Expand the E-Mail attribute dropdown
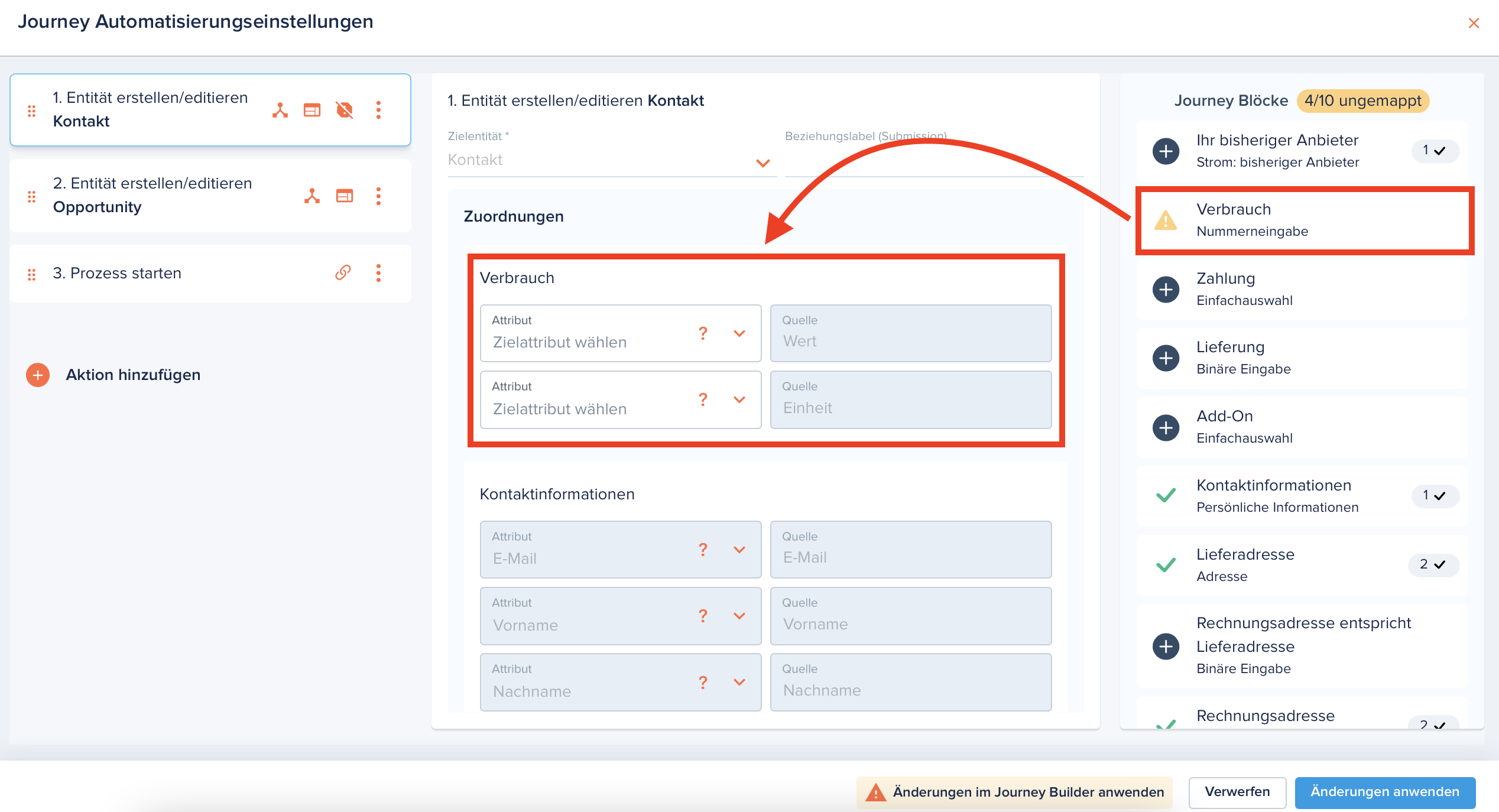Image resolution: width=1499 pixels, height=812 pixels. tap(739, 550)
